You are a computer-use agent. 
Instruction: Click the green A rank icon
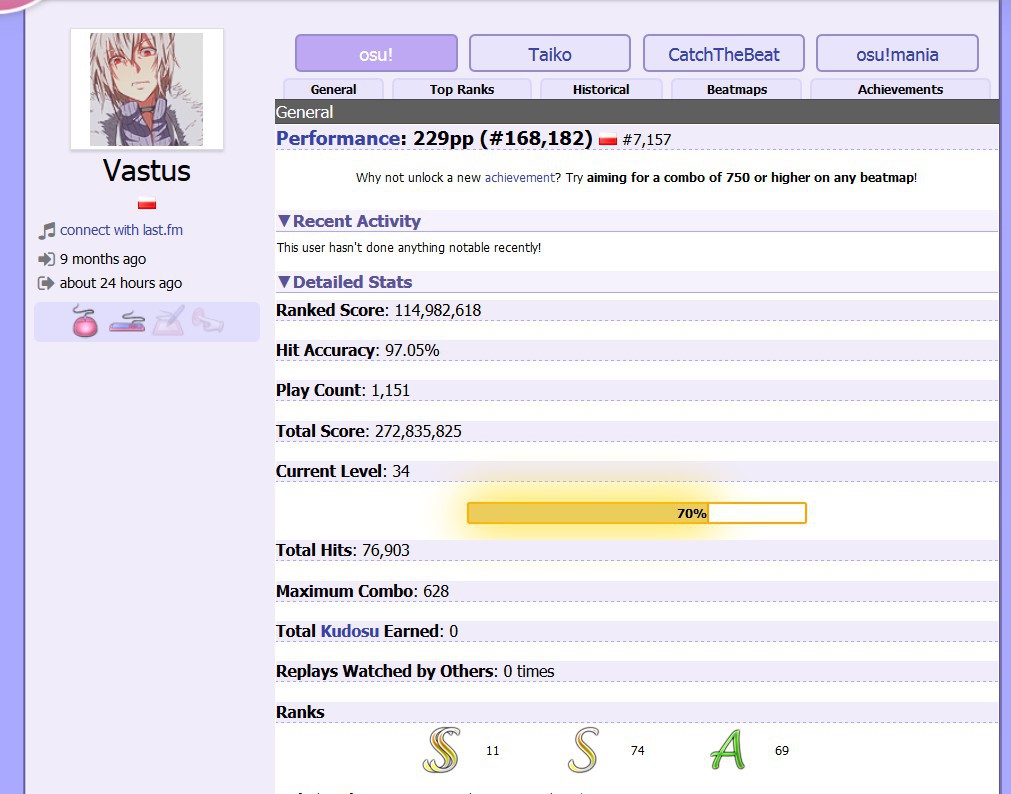click(727, 750)
